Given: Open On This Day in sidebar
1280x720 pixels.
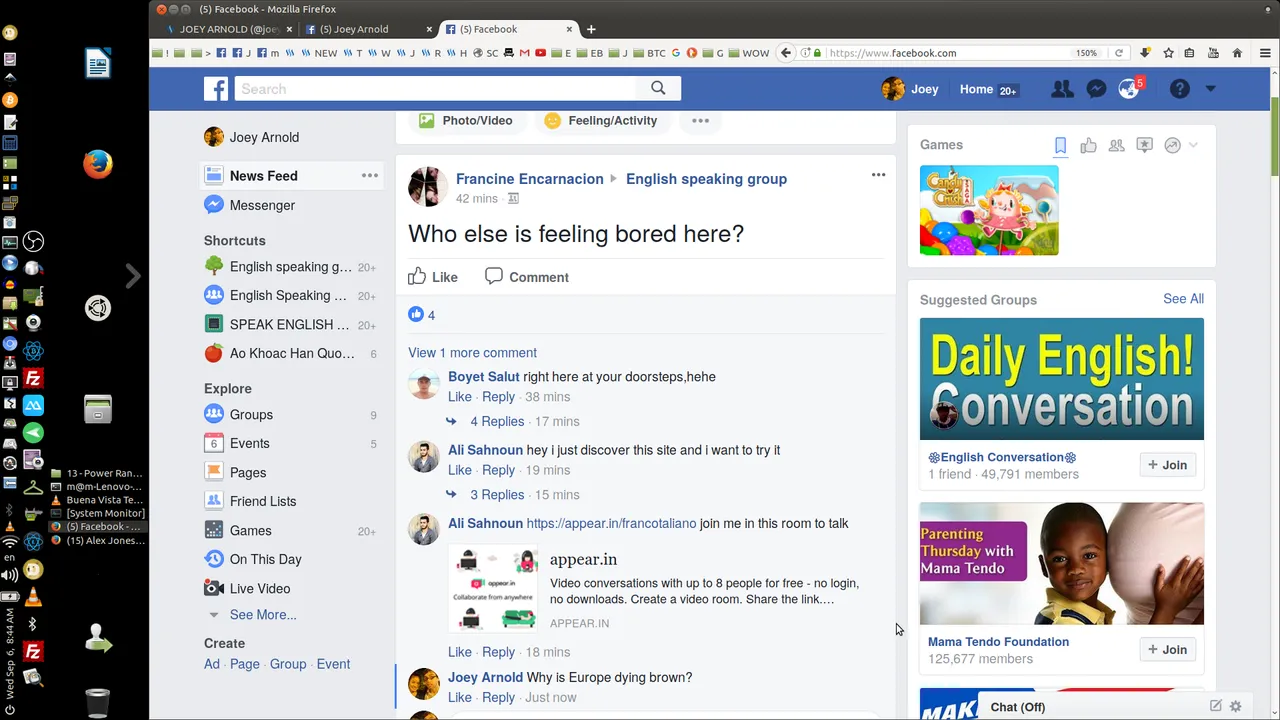Looking at the screenshot, I should (x=265, y=559).
